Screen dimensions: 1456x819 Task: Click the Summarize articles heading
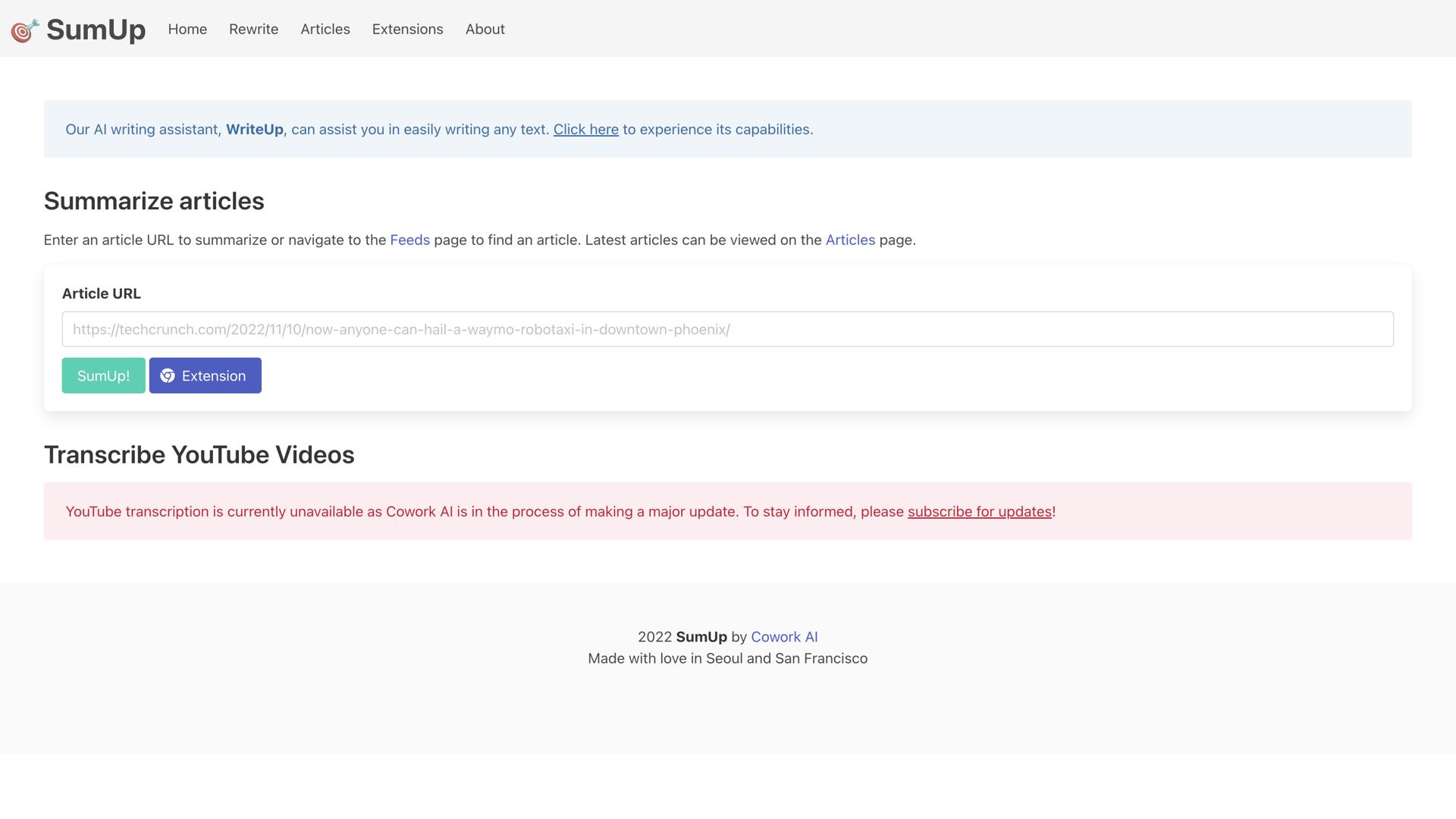pyautogui.click(x=154, y=201)
